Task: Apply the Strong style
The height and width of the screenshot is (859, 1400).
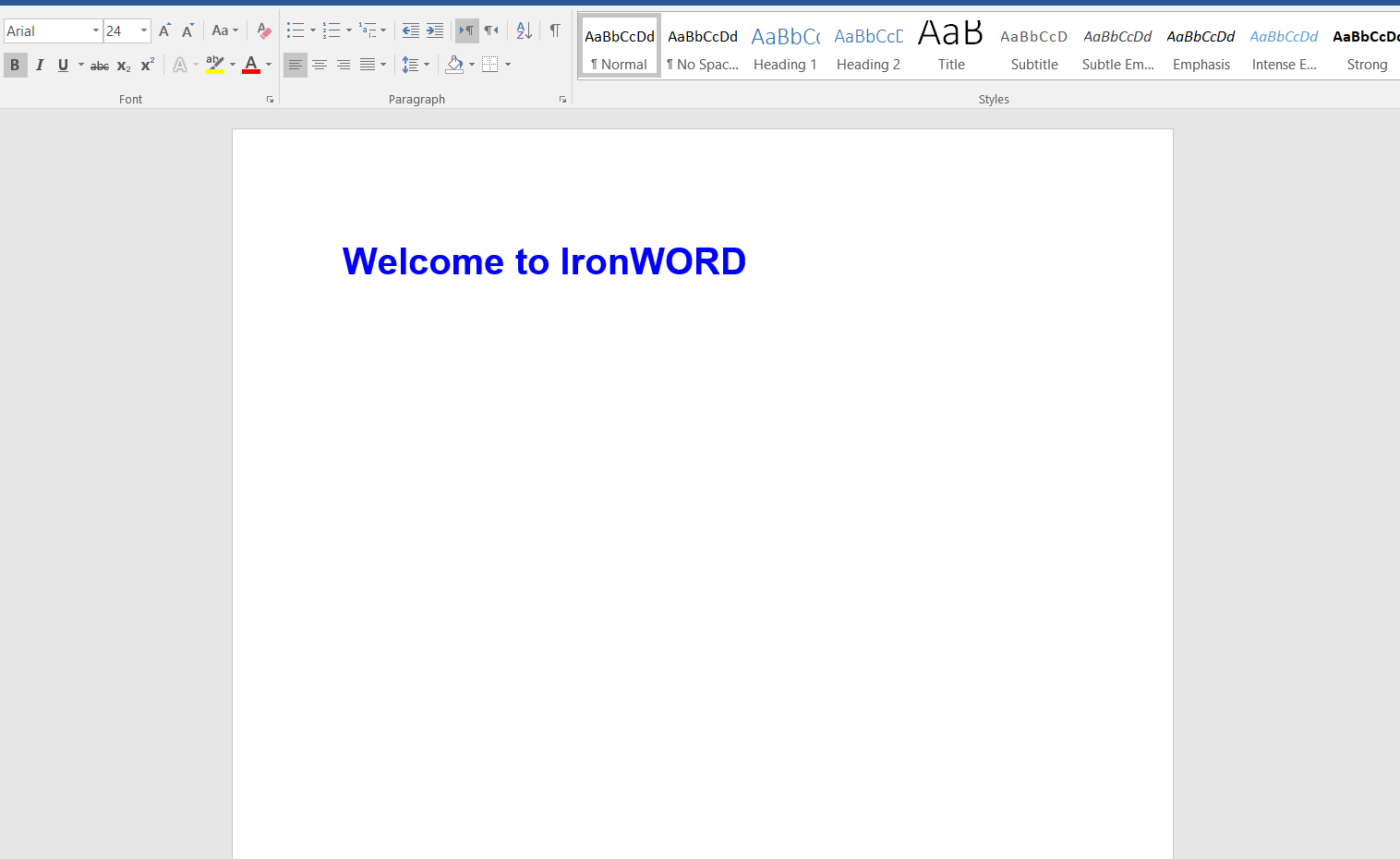Action: (1366, 46)
